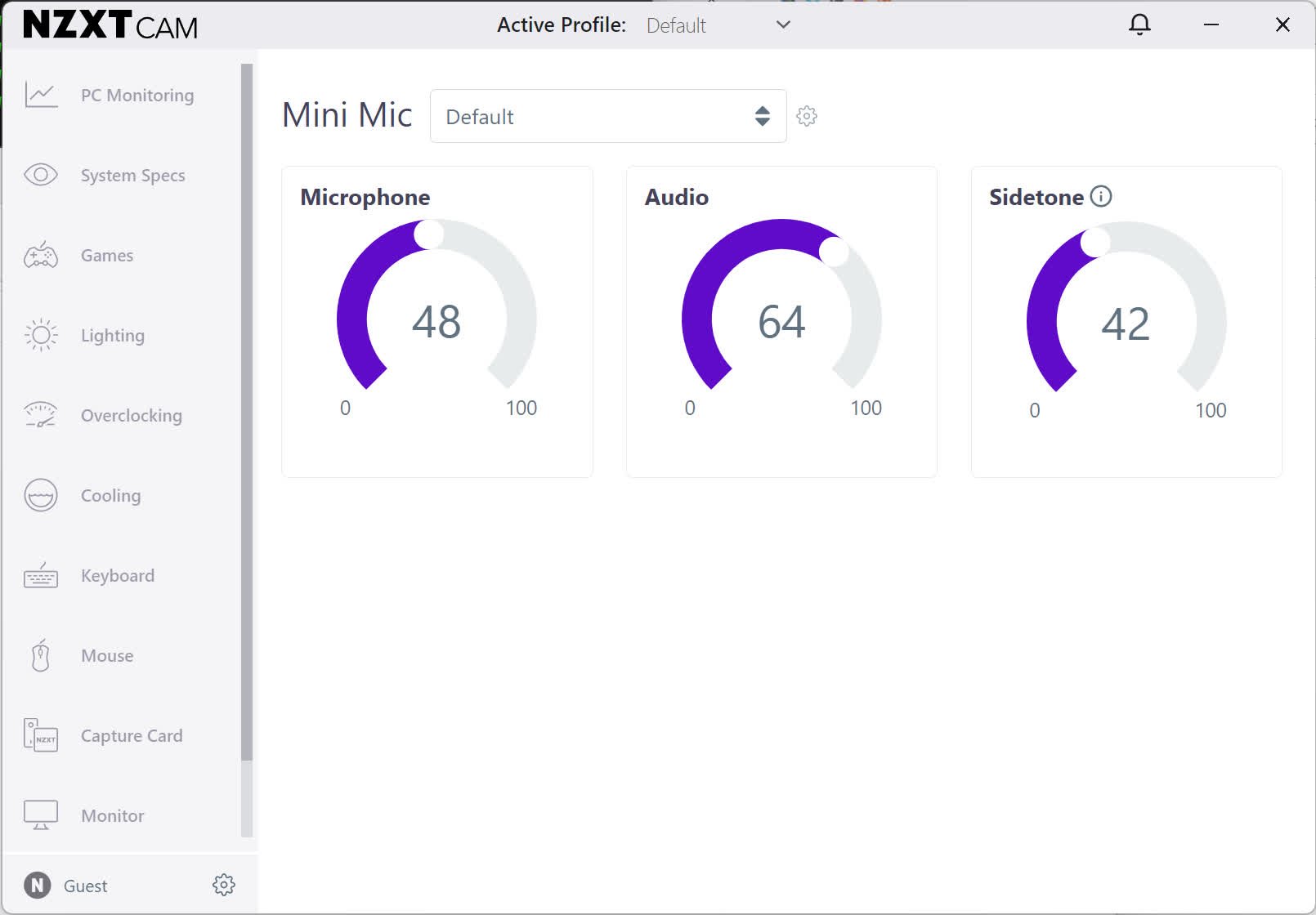Click the Overclocking gauge icon
Viewport: 1316px width, 915px height.
[x=41, y=415]
